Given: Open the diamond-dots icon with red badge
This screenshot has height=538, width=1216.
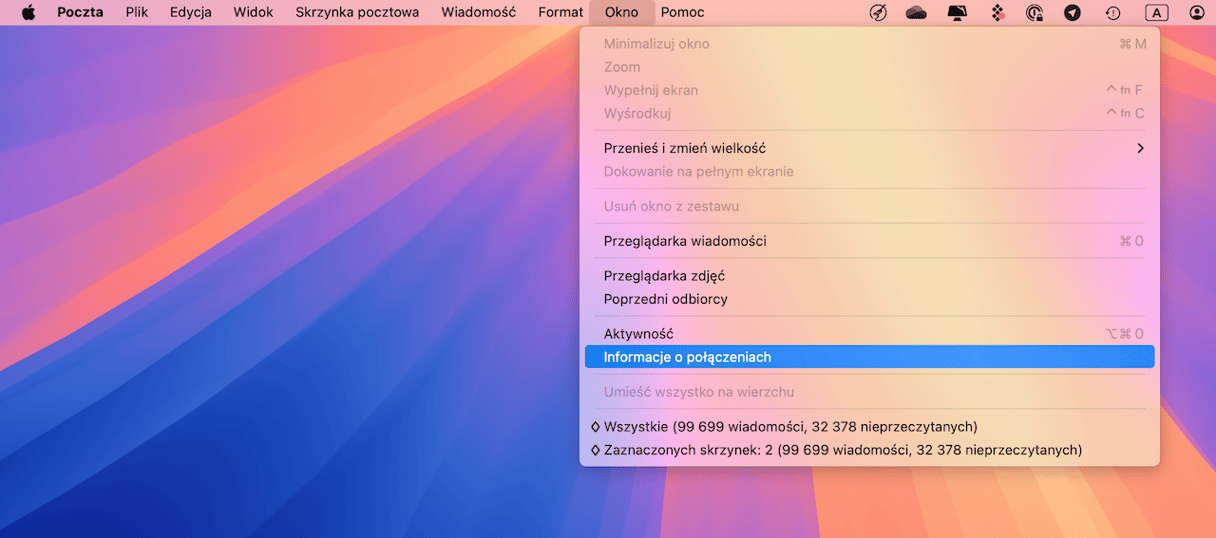Looking at the screenshot, I should click(x=997, y=12).
